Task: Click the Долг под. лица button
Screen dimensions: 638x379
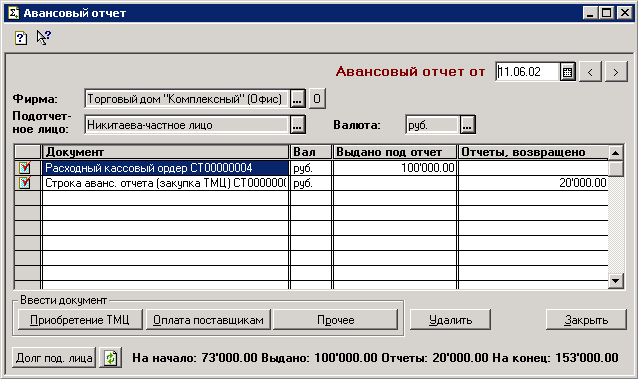Action: [54, 358]
